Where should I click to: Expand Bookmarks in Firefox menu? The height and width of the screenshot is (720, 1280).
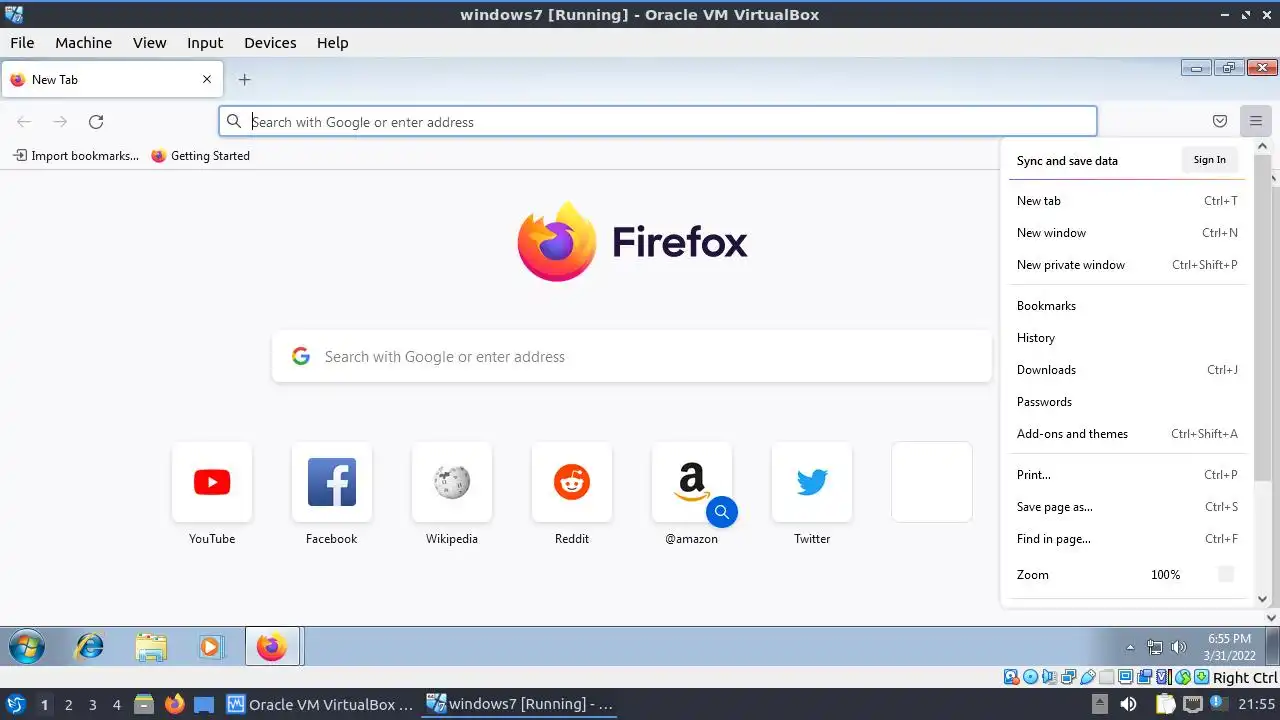pyautogui.click(x=1127, y=306)
